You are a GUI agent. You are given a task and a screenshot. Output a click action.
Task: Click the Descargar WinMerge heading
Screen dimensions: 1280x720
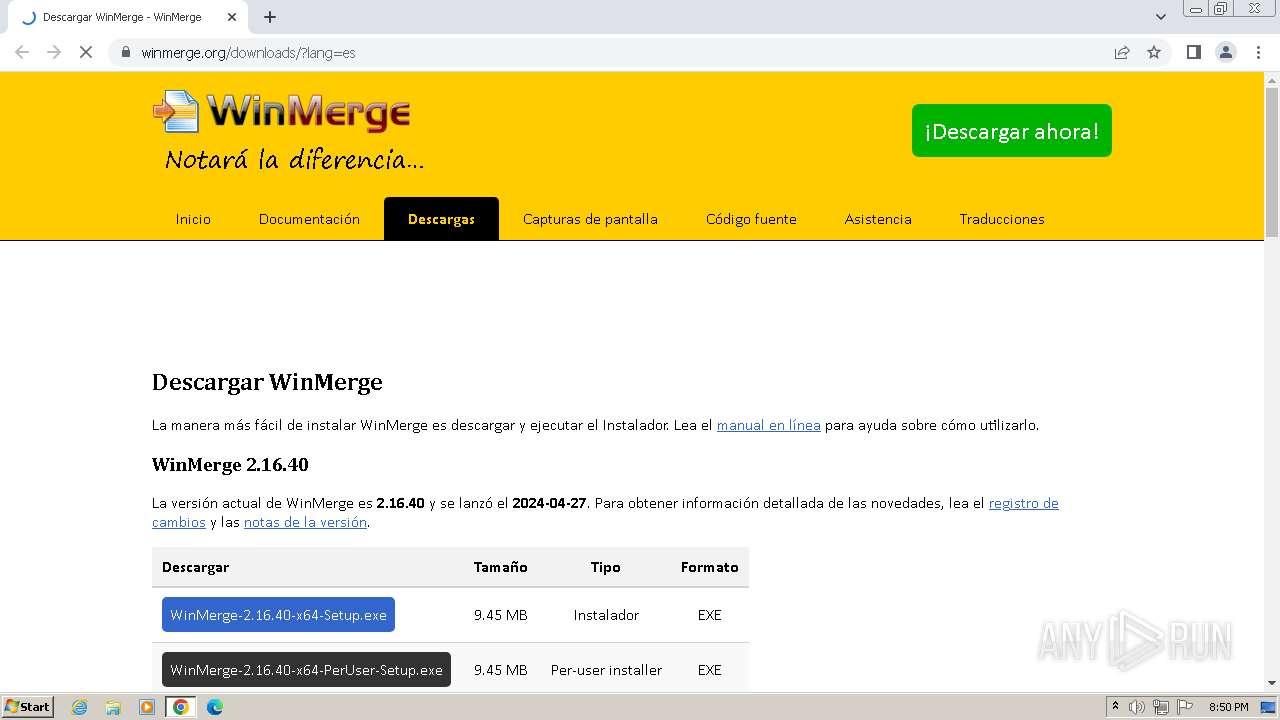[x=267, y=382]
